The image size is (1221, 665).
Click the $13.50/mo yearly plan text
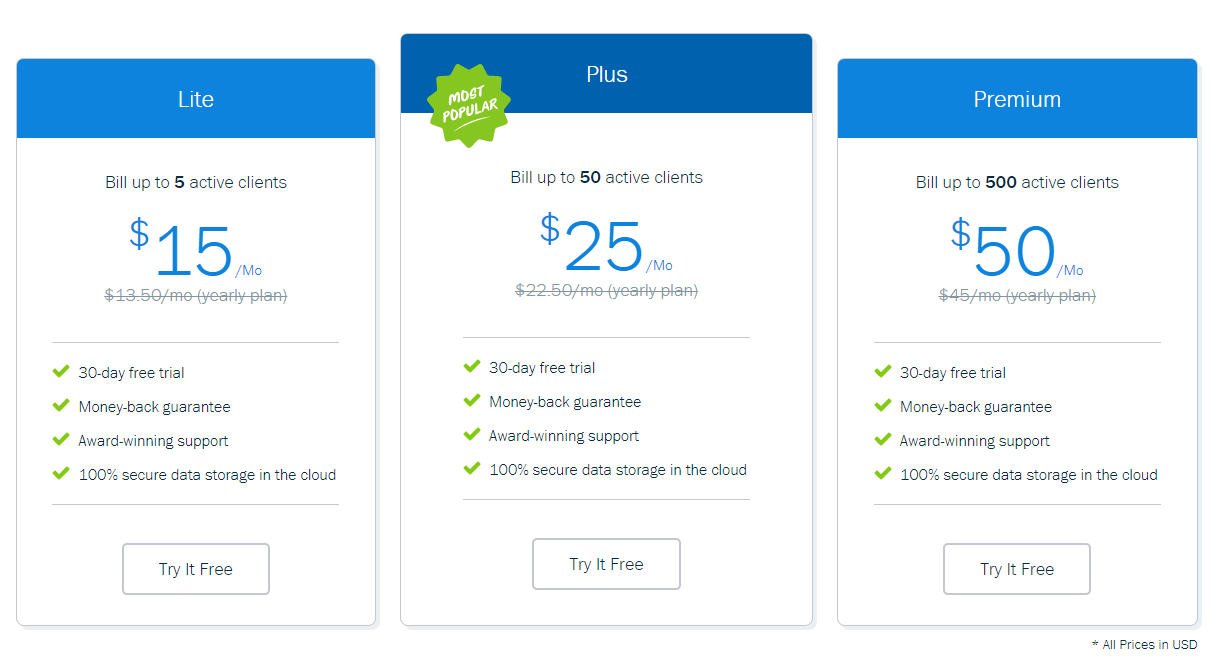(196, 296)
